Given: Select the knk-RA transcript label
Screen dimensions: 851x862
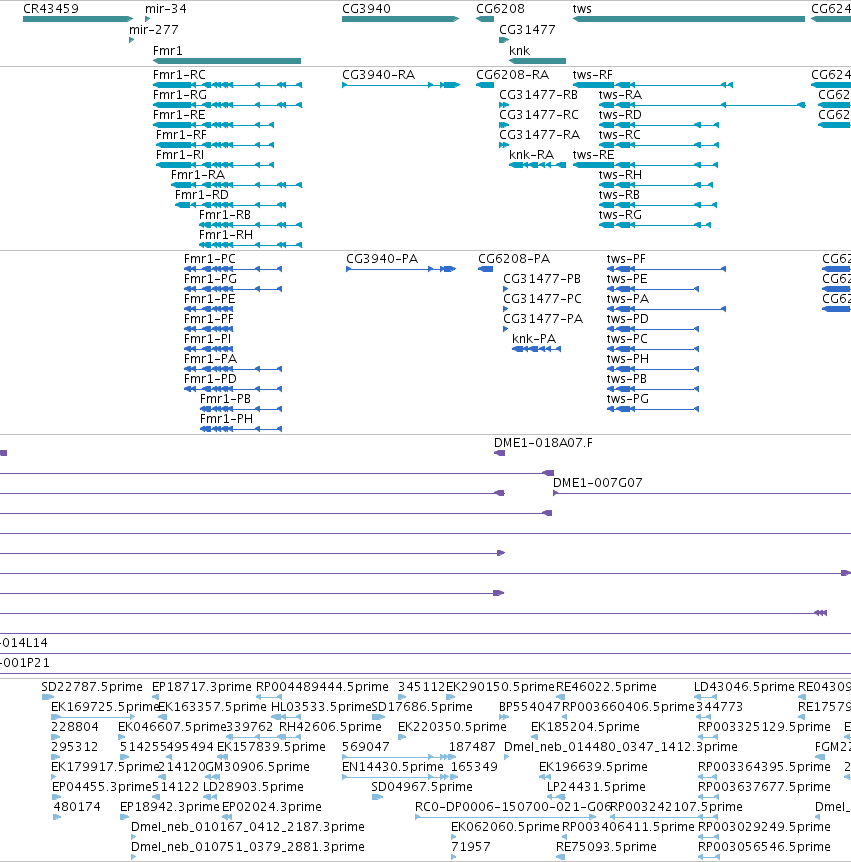Looking at the screenshot, I should pyautogui.click(x=531, y=154).
